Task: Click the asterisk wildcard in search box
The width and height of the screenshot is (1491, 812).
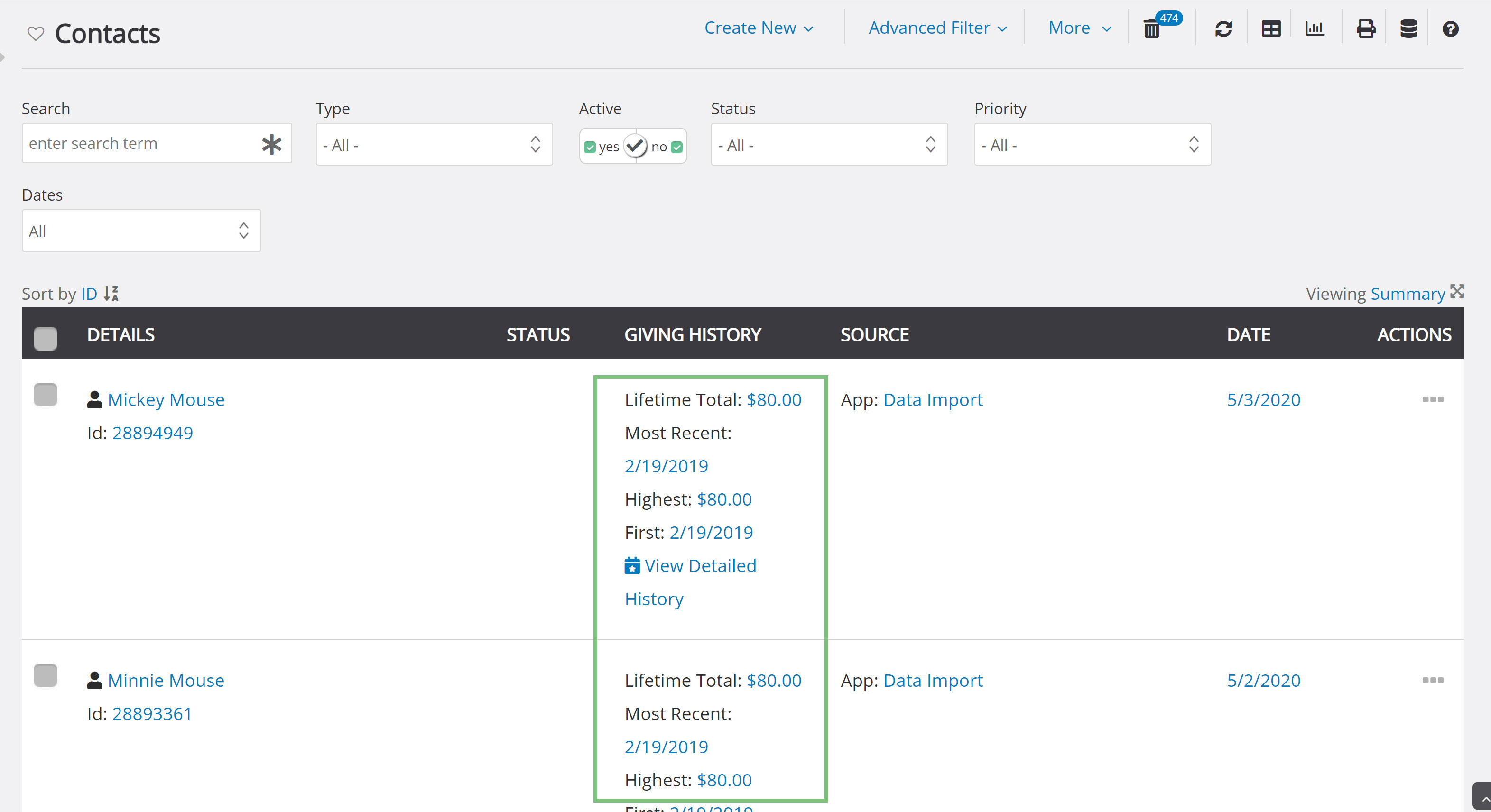Action: click(271, 144)
